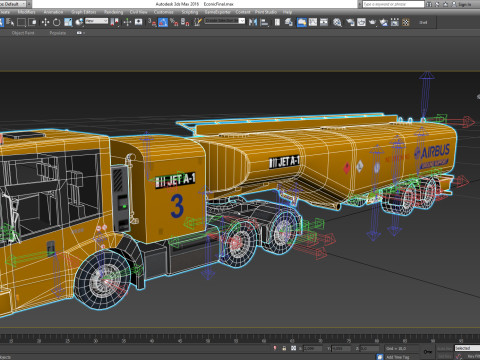Open the Material Editor
The height and width of the screenshot is (360, 480).
337,22
